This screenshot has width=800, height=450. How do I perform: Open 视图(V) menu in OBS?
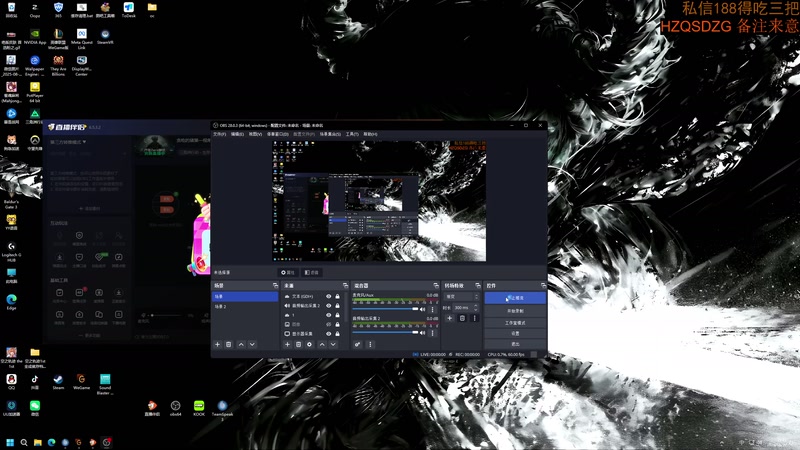click(255, 134)
